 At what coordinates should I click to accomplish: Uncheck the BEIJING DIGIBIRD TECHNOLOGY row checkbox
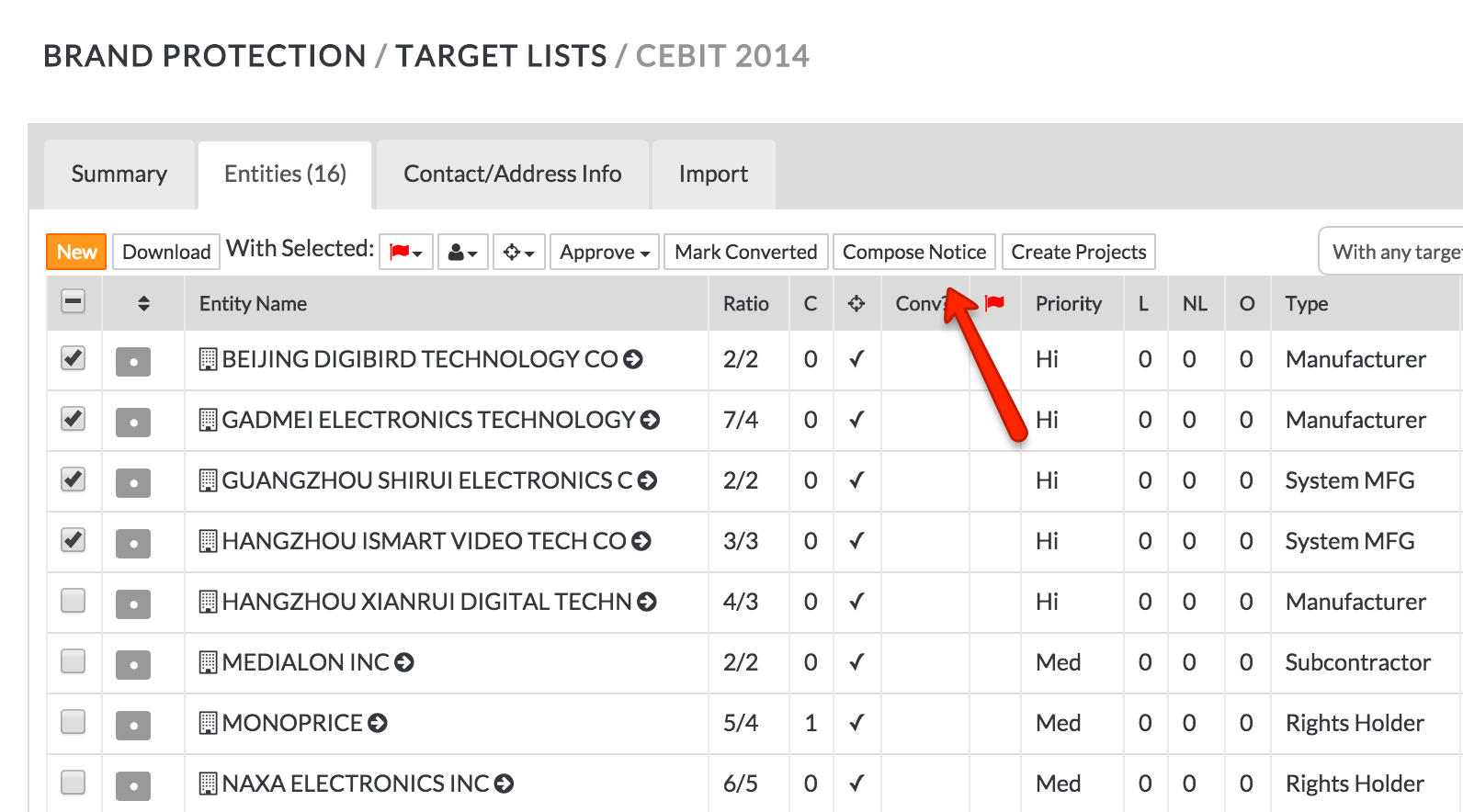coord(73,358)
